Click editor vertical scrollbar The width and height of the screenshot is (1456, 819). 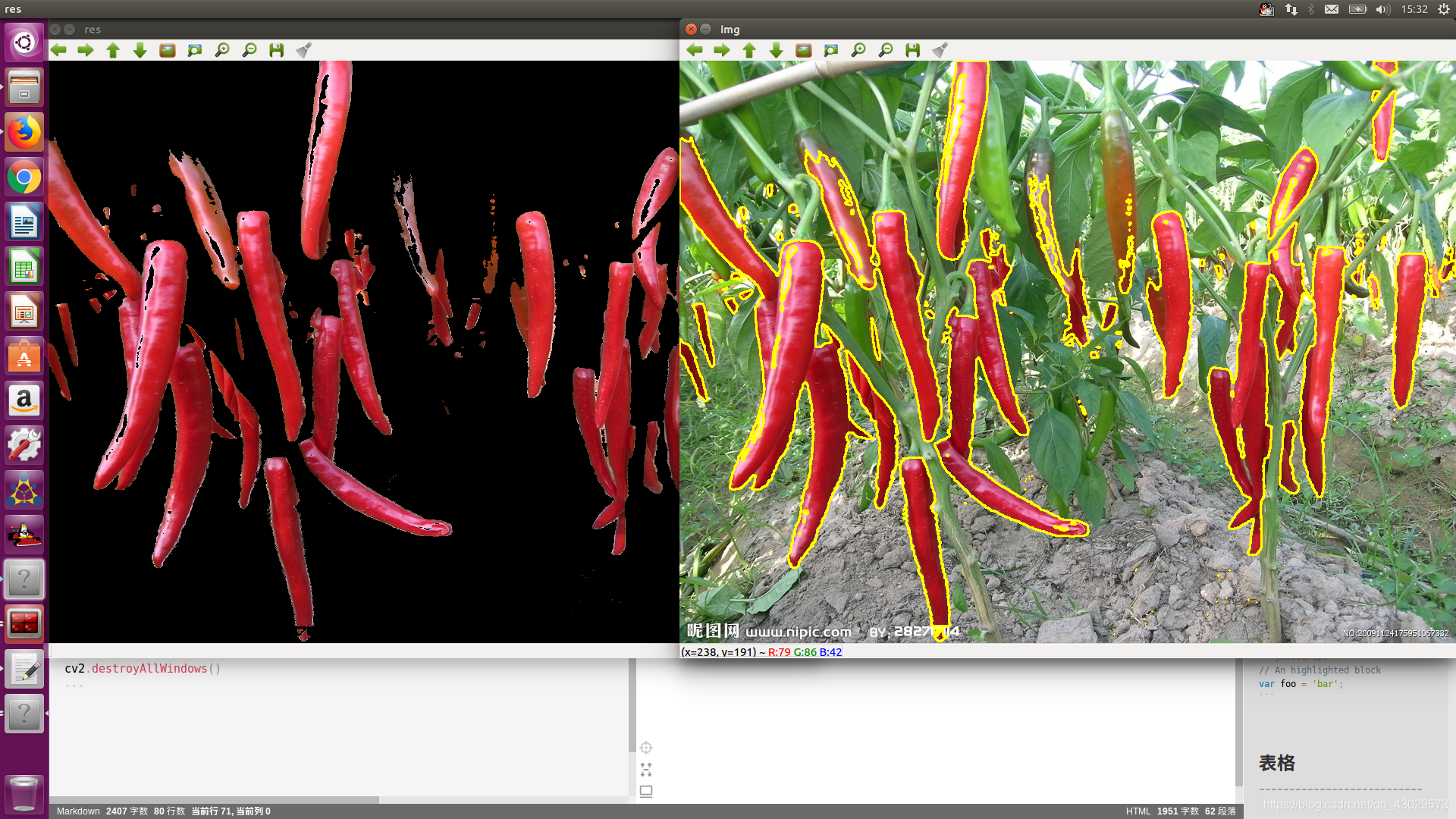pos(632,705)
